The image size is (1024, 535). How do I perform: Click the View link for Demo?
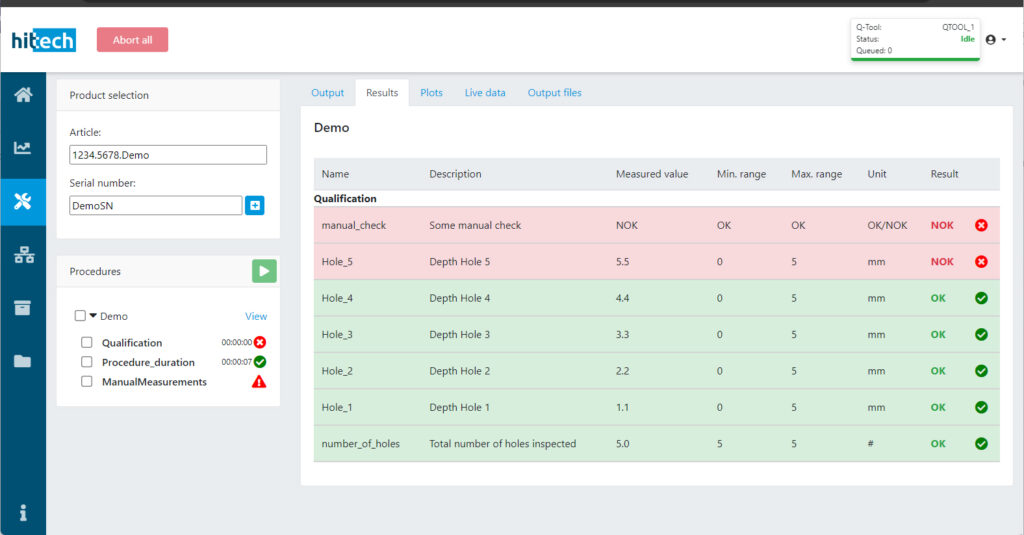point(256,316)
